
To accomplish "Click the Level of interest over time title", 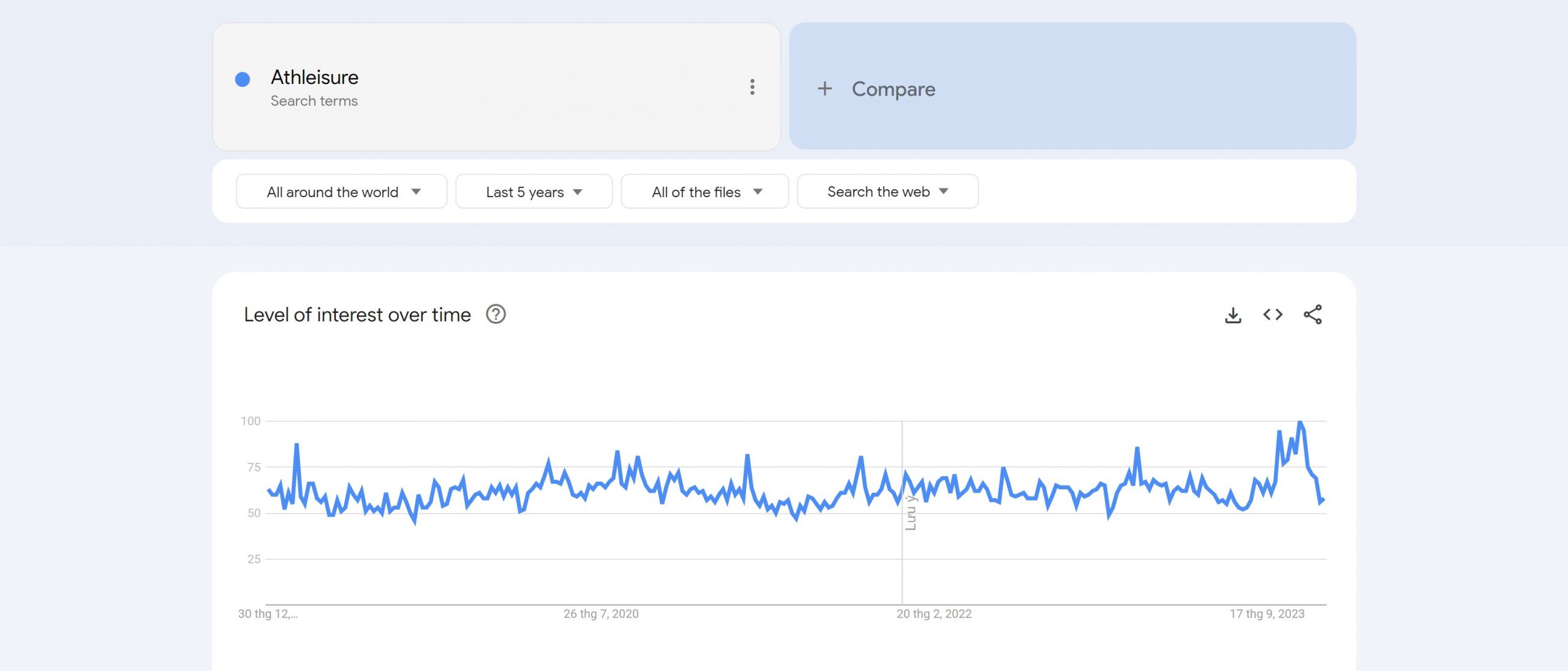I will [x=357, y=315].
